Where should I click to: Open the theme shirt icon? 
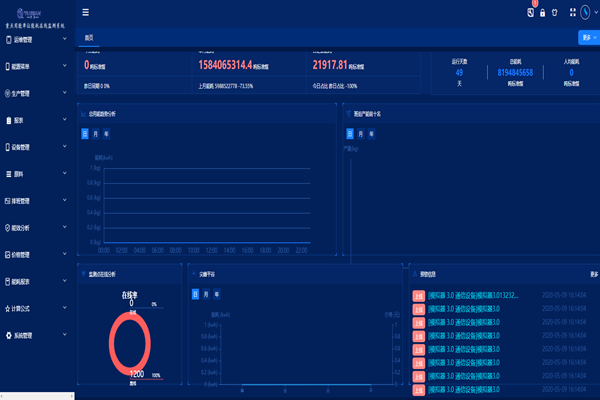tap(556, 13)
